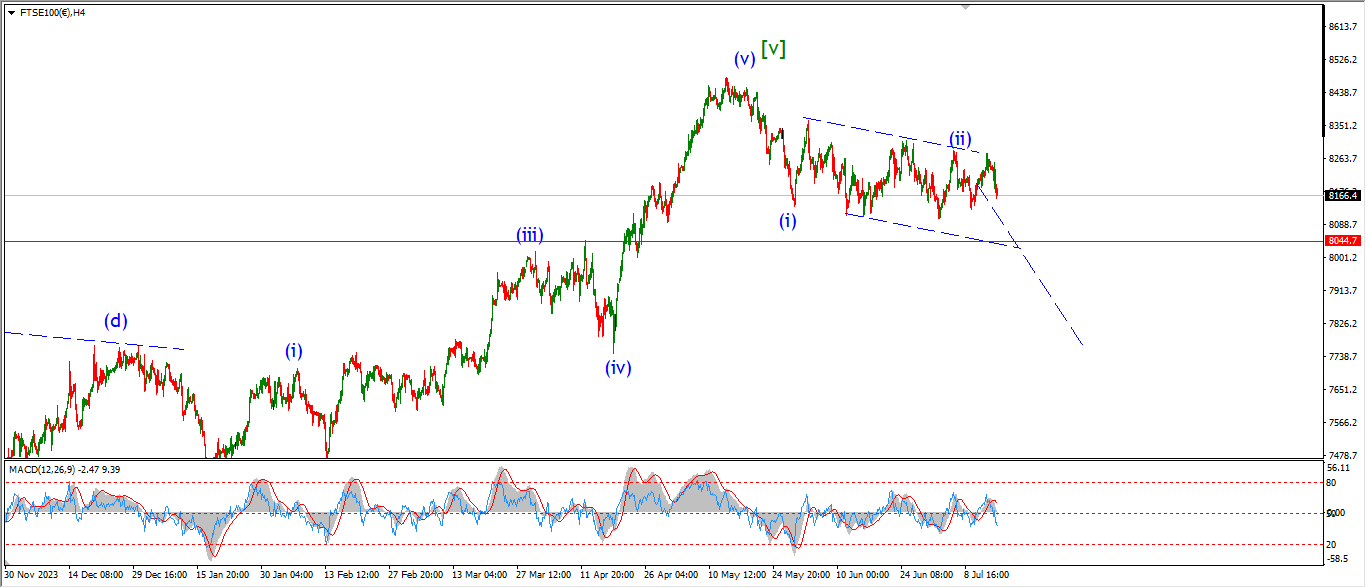Open the FTSE100 chart dropdown arrow

(11, 13)
